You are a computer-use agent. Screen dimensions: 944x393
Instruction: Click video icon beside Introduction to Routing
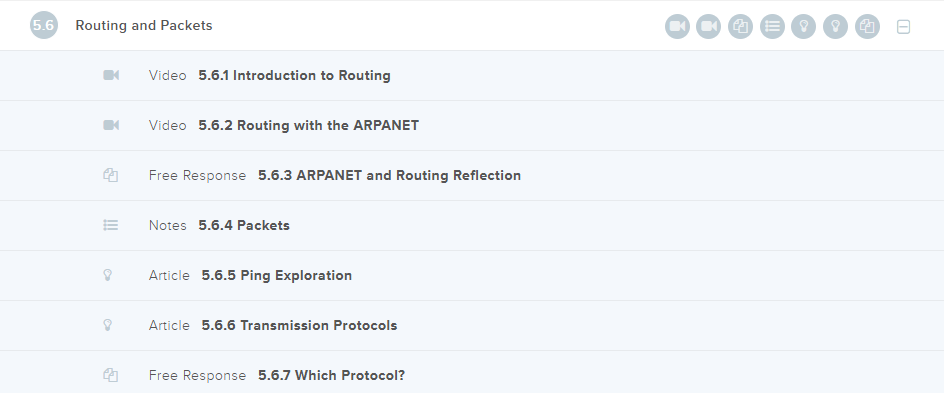pyautogui.click(x=111, y=75)
